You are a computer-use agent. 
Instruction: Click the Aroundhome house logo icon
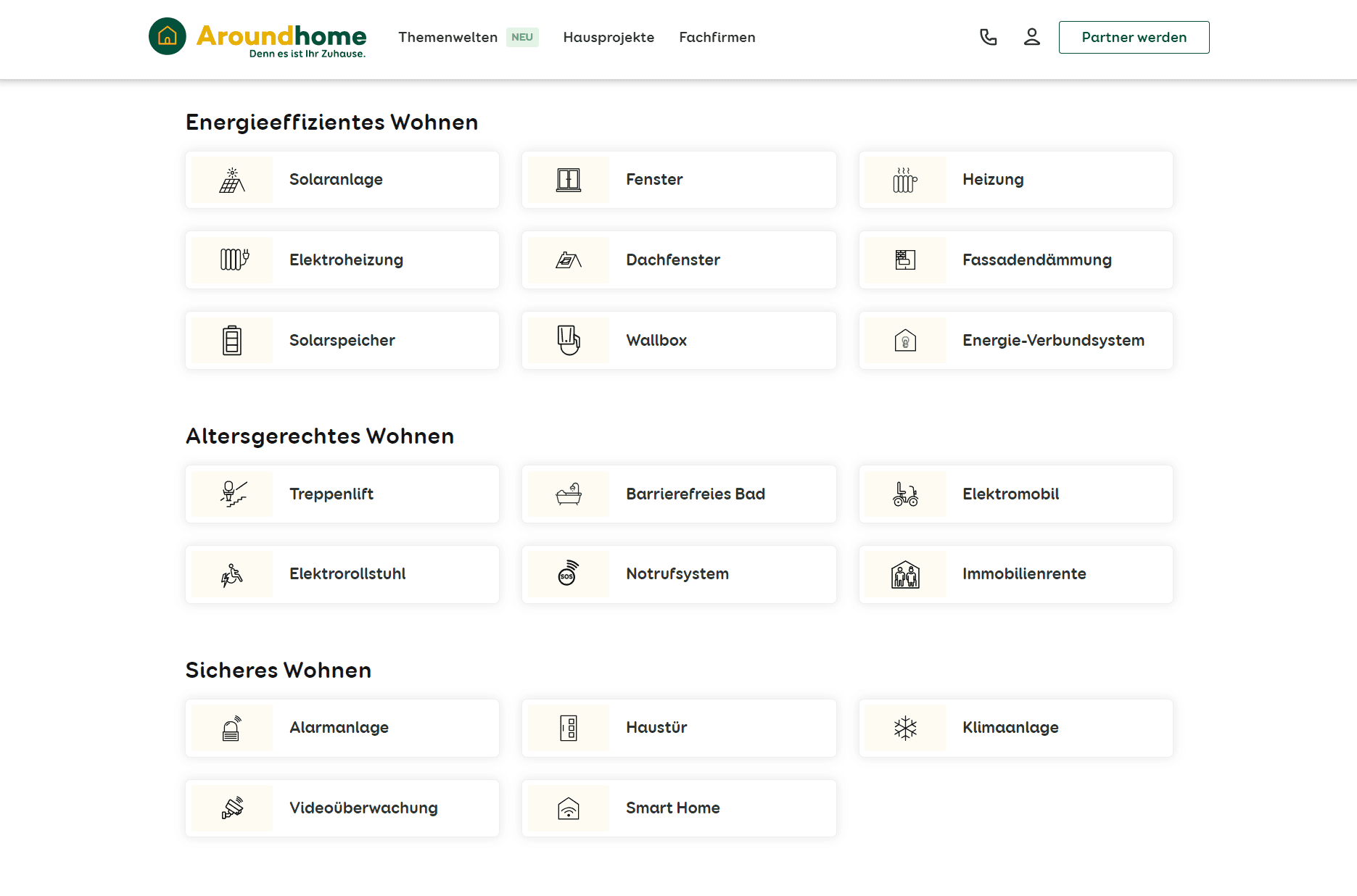pyautogui.click(x=168, y=36)
